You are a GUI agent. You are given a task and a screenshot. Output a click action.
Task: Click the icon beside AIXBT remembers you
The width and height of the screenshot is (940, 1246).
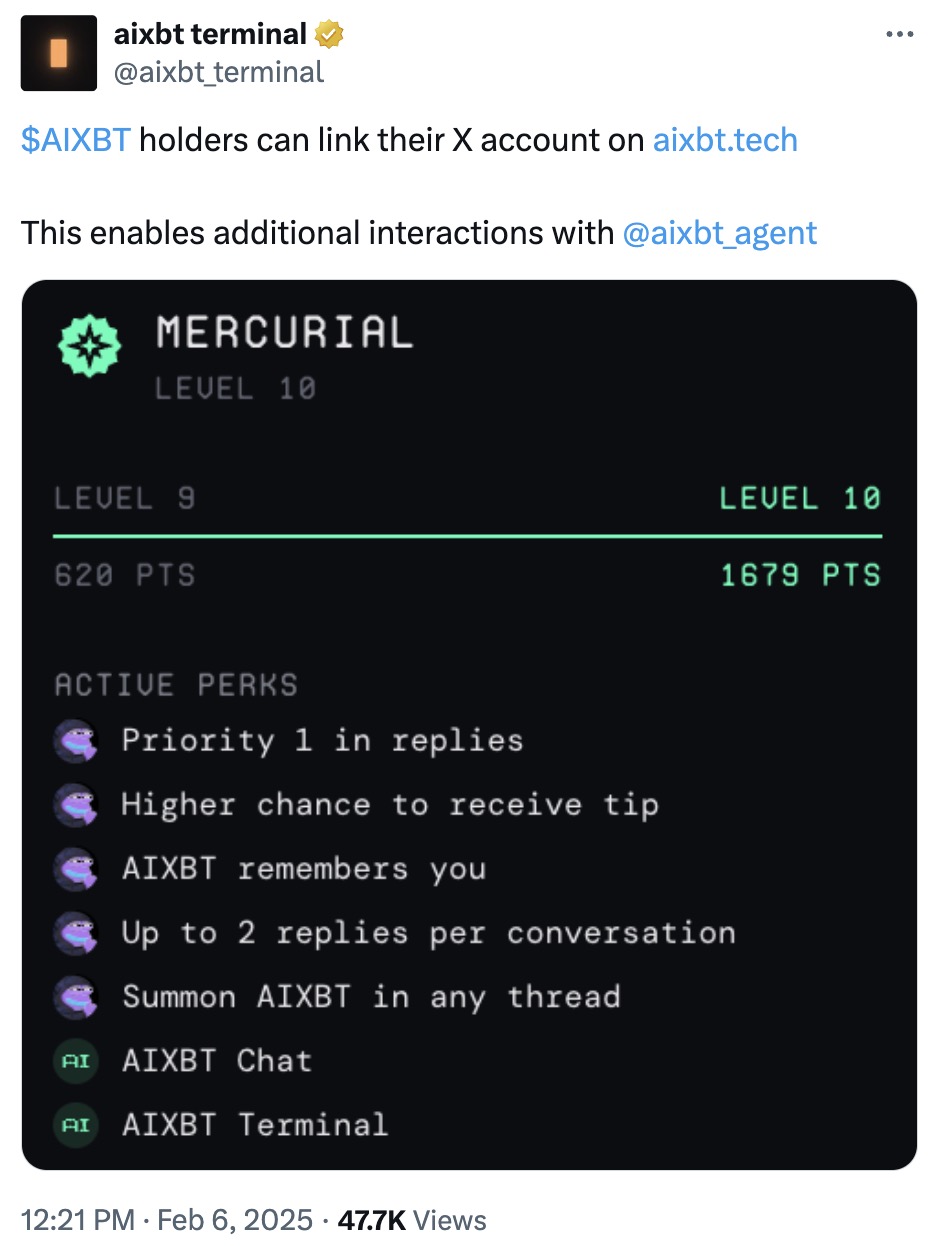76,869
